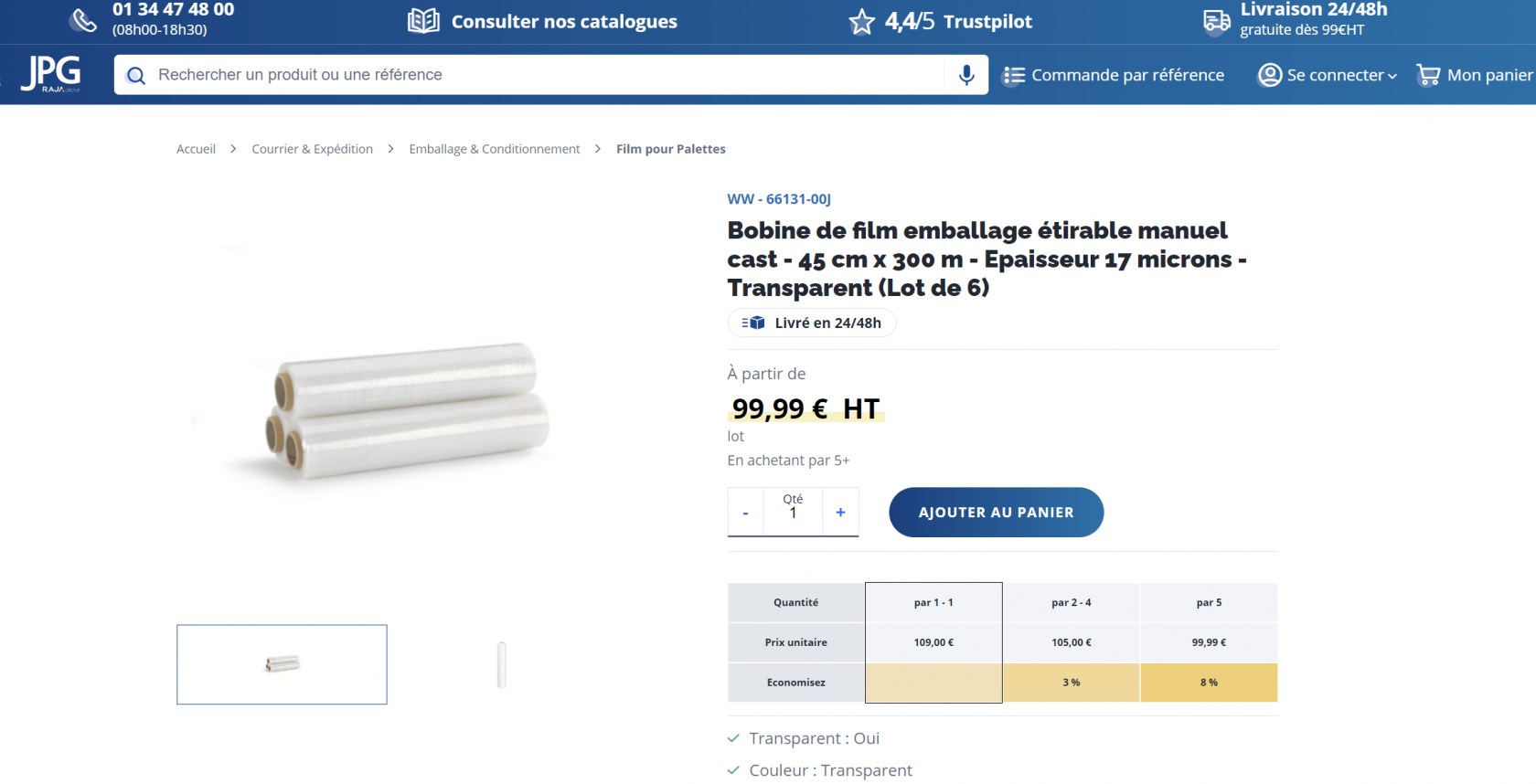Click the 8 % savings cell
The height and width of the screenshot is (784, 1536).
(x=1209, y=683)
